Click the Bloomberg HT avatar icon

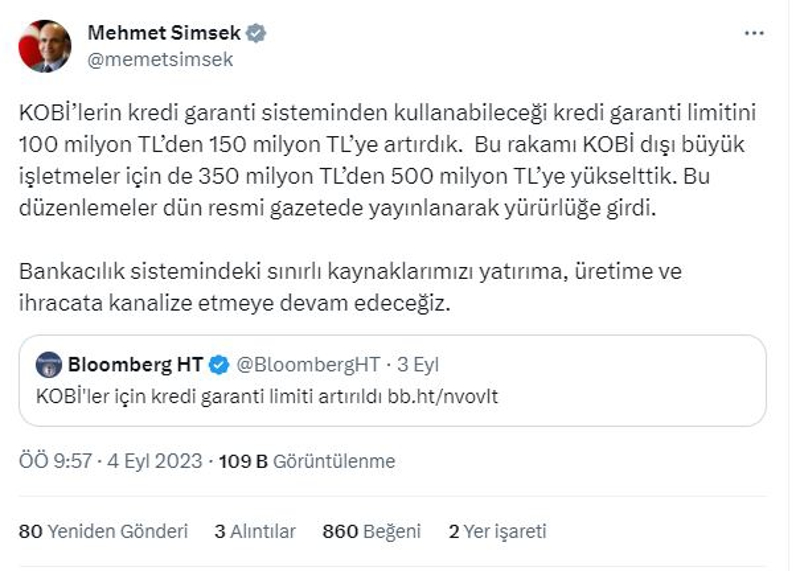pos(48,365)
